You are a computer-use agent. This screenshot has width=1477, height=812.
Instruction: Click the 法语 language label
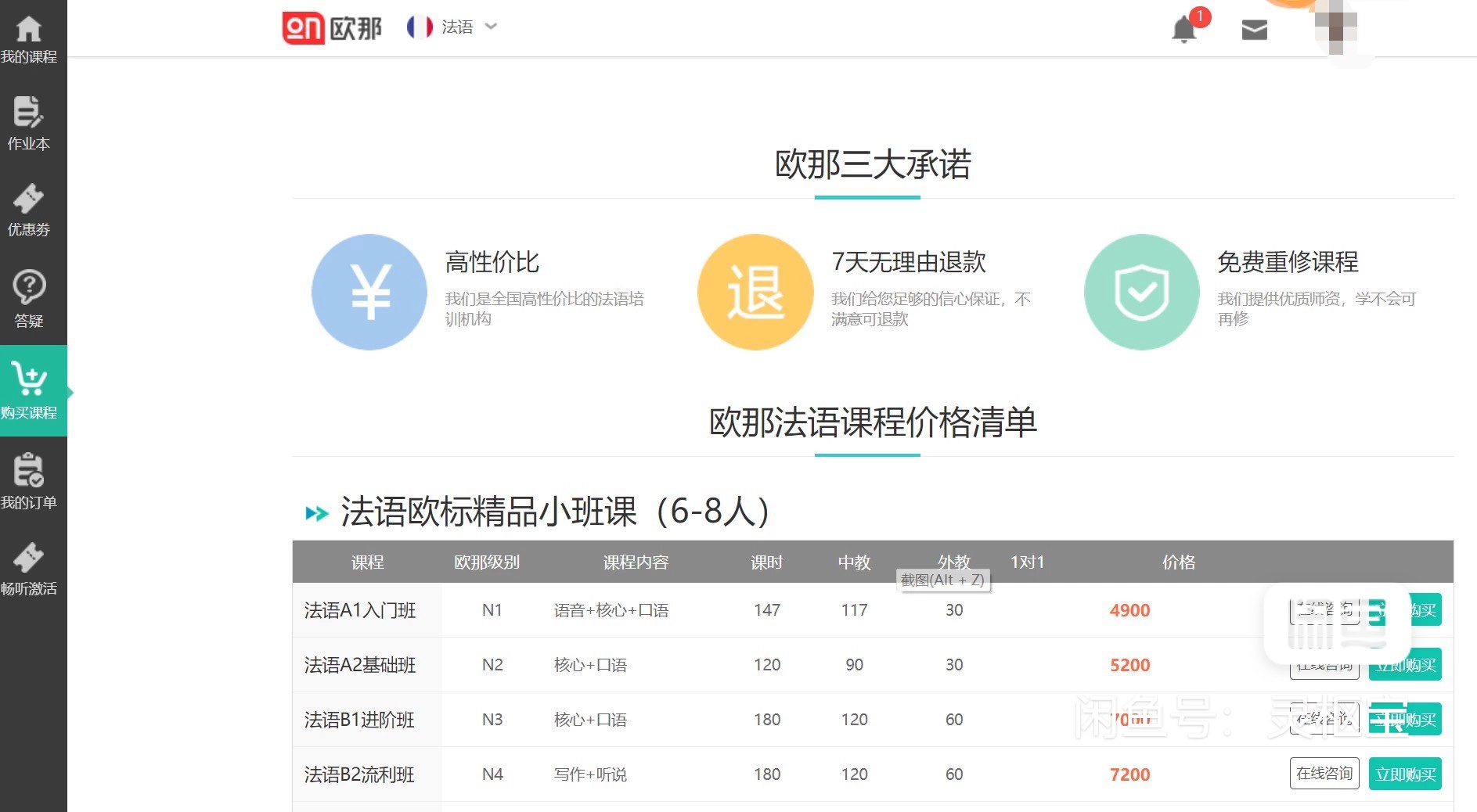(x=457, y=27)
